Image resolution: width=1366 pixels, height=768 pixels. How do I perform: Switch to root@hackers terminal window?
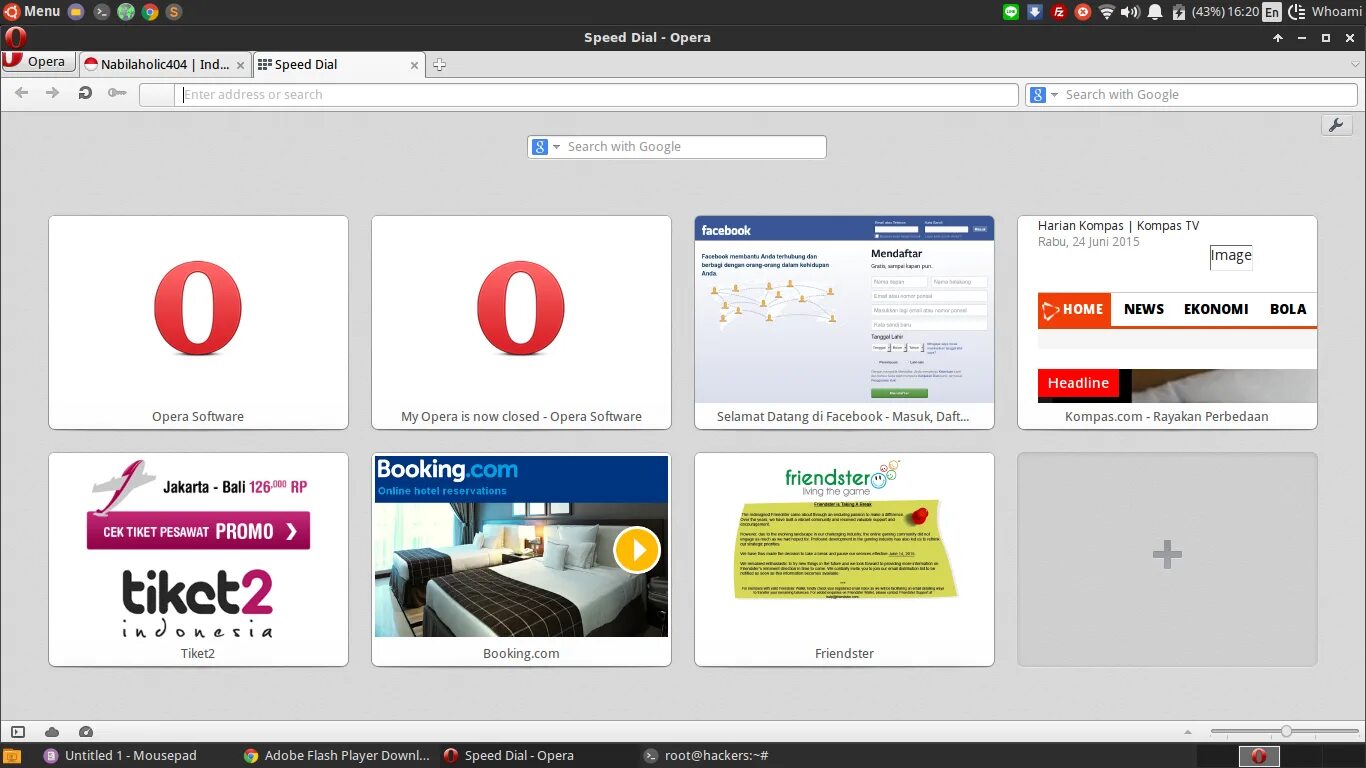[706, 756]
